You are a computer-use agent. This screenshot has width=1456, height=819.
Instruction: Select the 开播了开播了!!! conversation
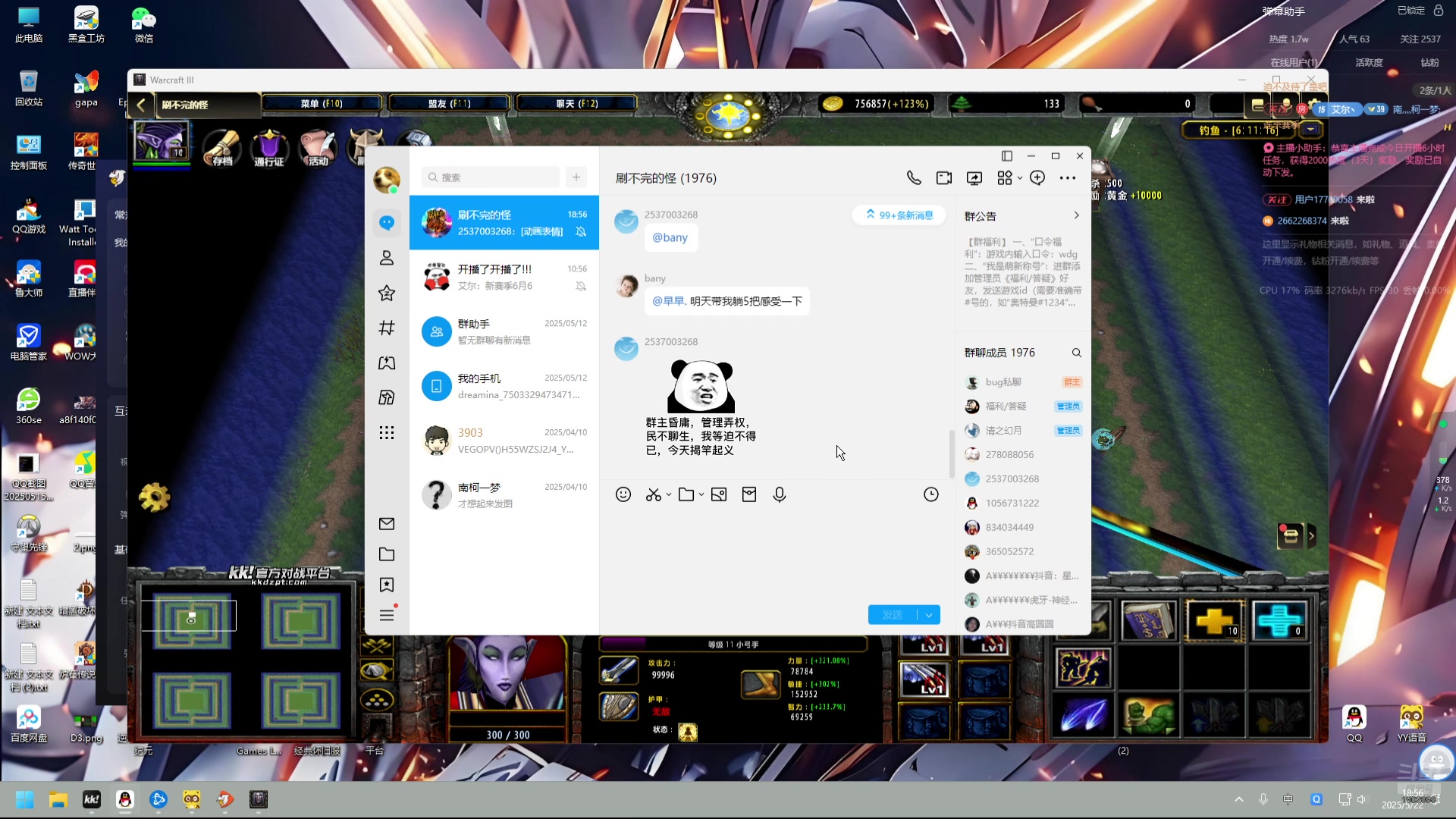504,278
